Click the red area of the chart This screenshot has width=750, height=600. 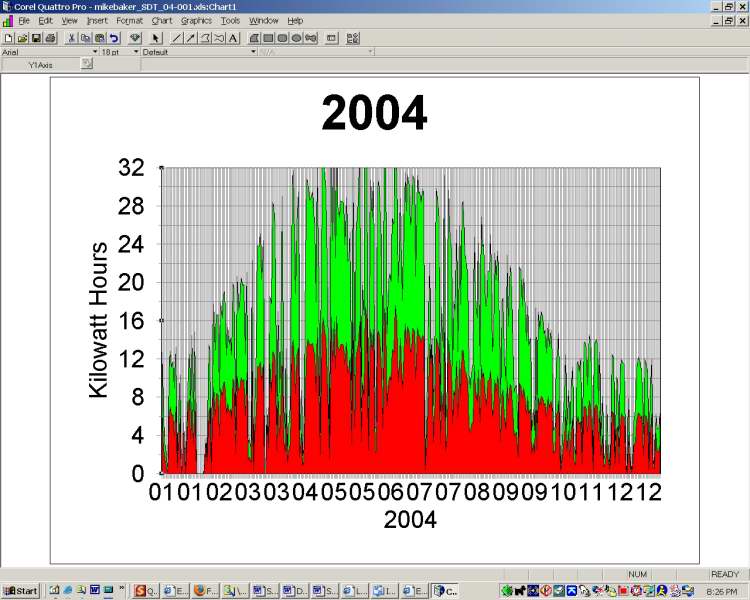pyautogui.click(x=380, y=420)
